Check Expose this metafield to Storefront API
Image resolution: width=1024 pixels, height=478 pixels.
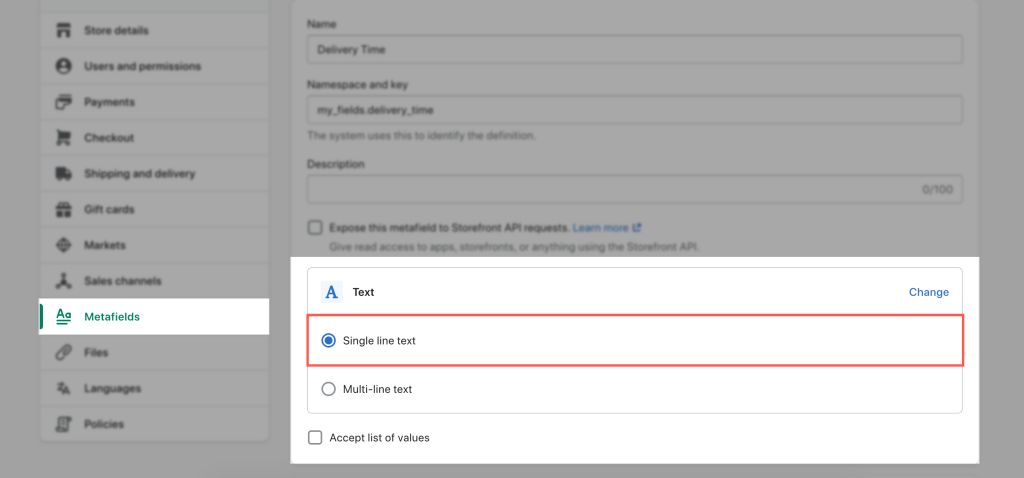(x=315, y=228)
